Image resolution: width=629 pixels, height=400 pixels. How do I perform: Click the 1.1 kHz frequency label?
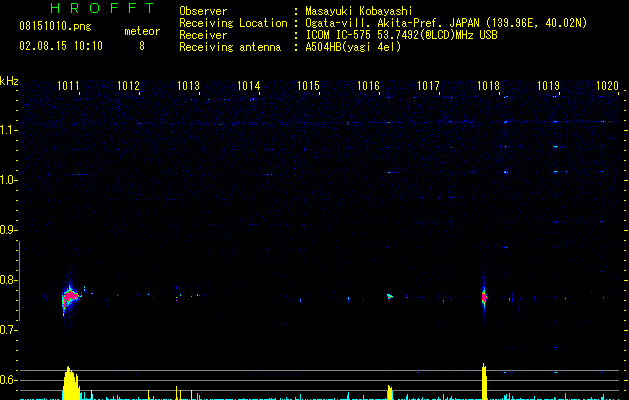8,130
